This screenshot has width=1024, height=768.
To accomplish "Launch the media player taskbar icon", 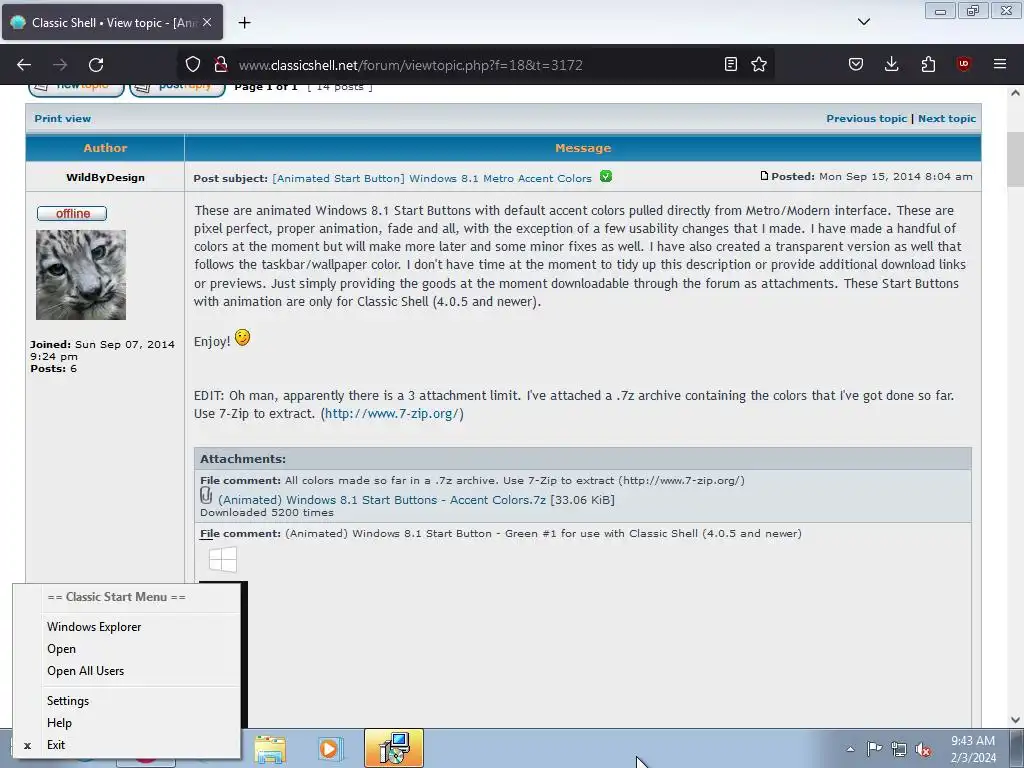I will [x=331, y=749].
